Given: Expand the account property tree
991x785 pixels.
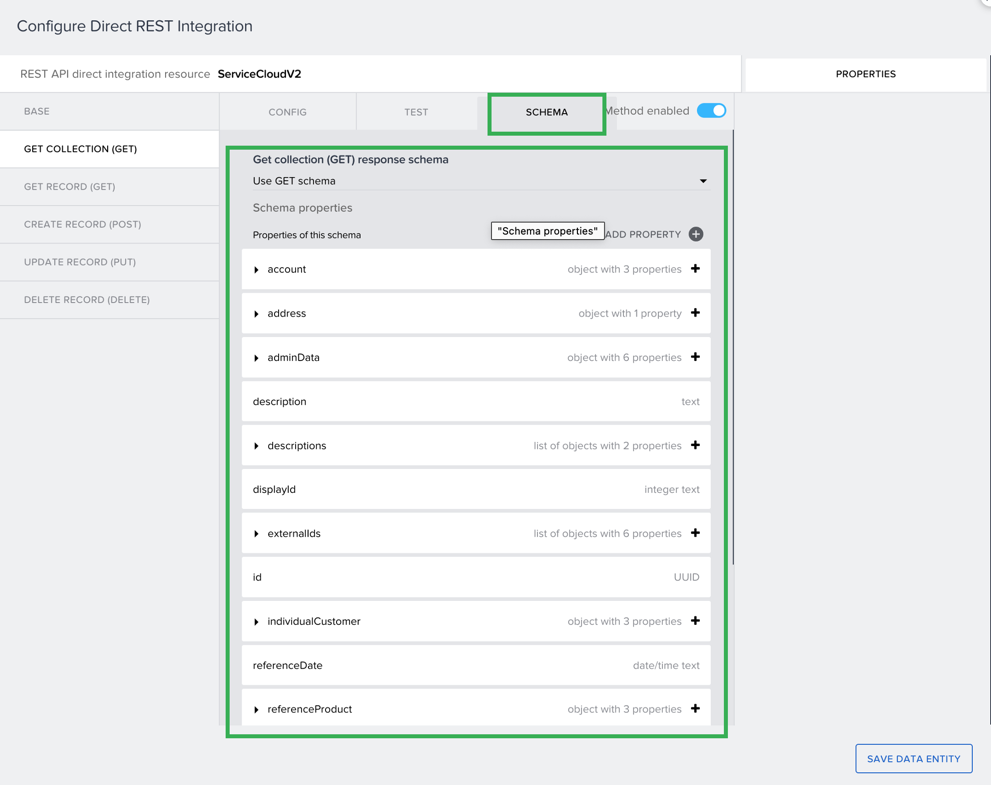Looking at the screenshot, I should click(x=257, y=270).
